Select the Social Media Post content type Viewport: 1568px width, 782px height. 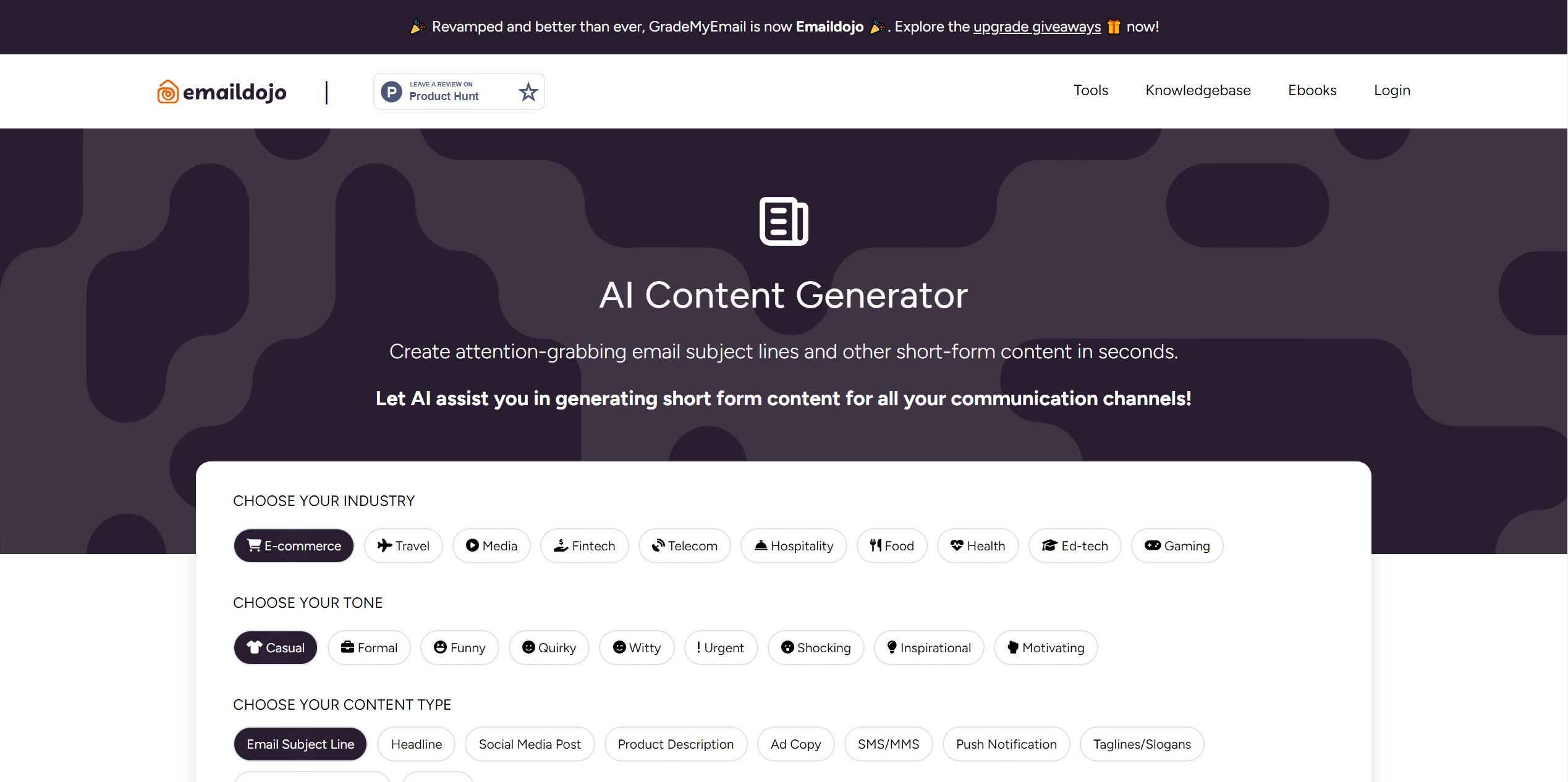529,744
